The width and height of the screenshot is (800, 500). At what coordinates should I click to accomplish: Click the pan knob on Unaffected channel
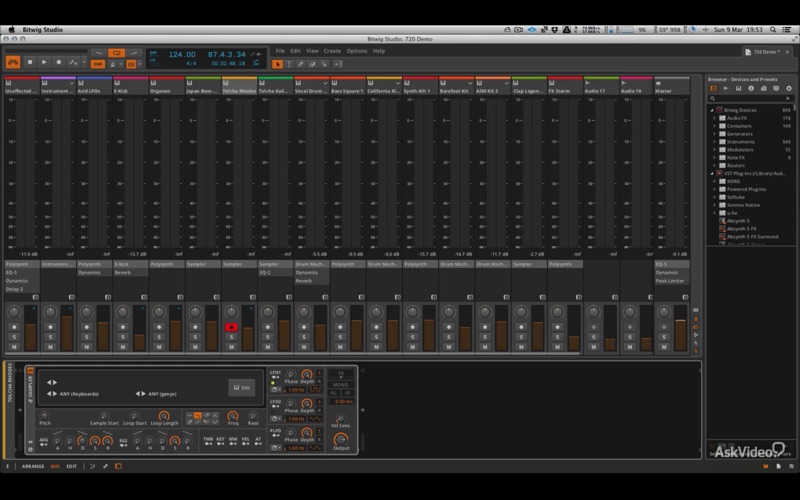click(x=14, y=312)
